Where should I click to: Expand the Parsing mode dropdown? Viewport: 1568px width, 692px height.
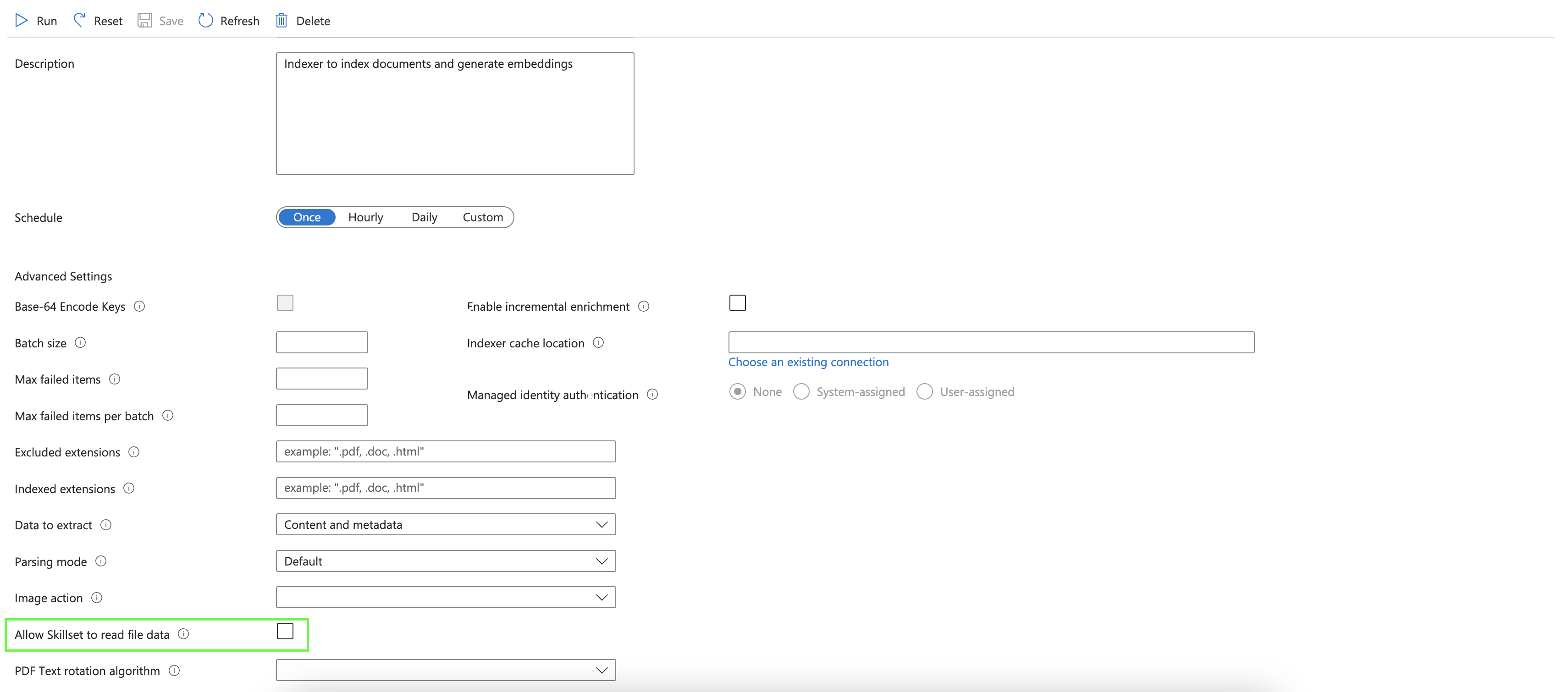click(x=446, y=561)
